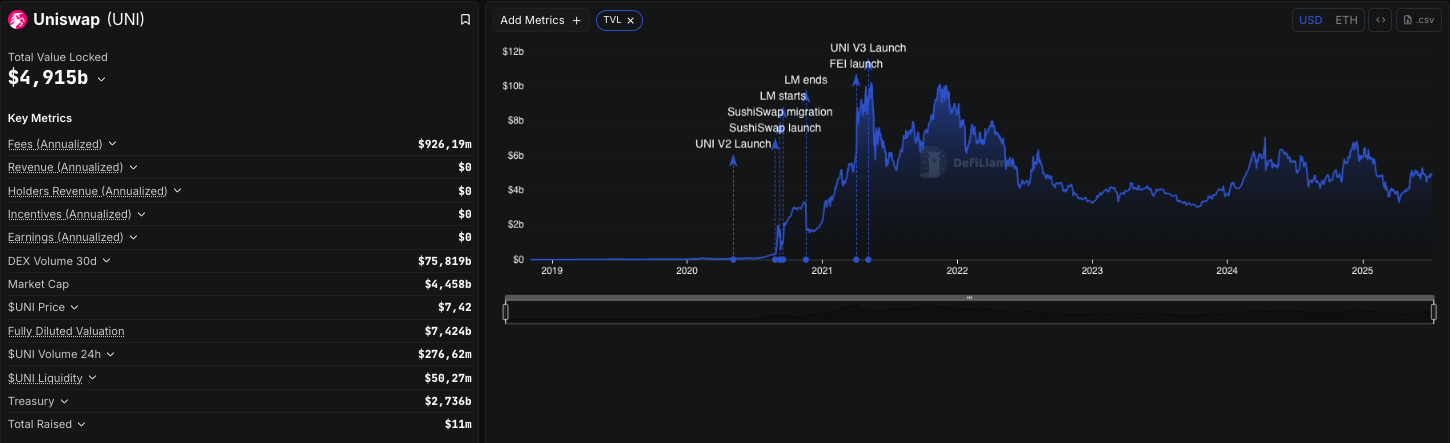Click the Uniswap unicorn logo icon
1450x443 pixels.
pyautogui.click(x=18, y=19)
